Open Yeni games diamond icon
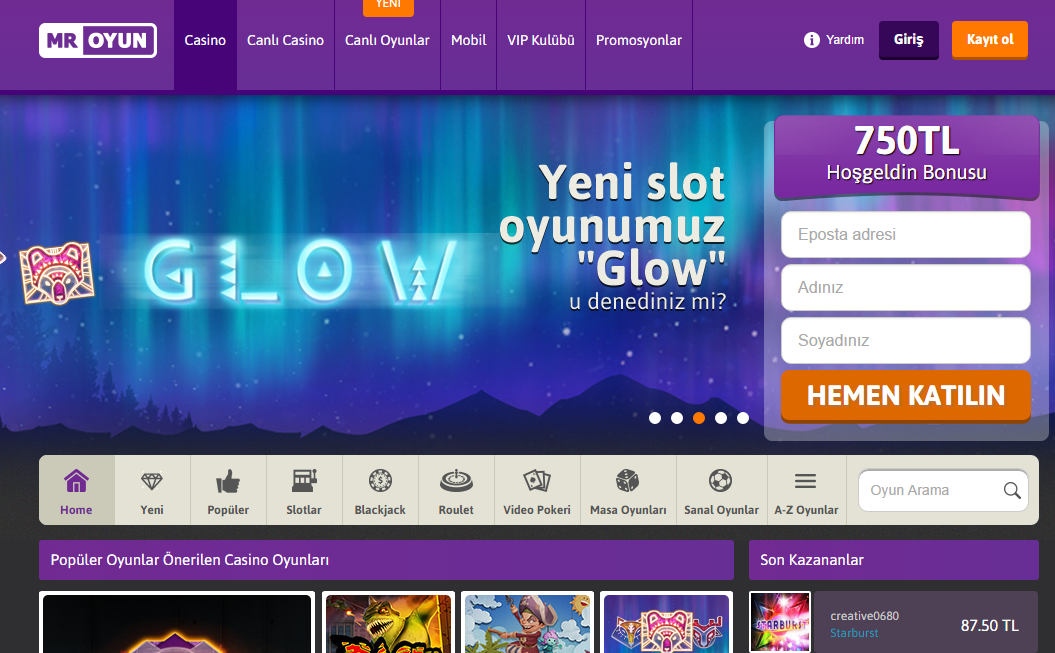1055x653 pixels. (x=152, y=481)
